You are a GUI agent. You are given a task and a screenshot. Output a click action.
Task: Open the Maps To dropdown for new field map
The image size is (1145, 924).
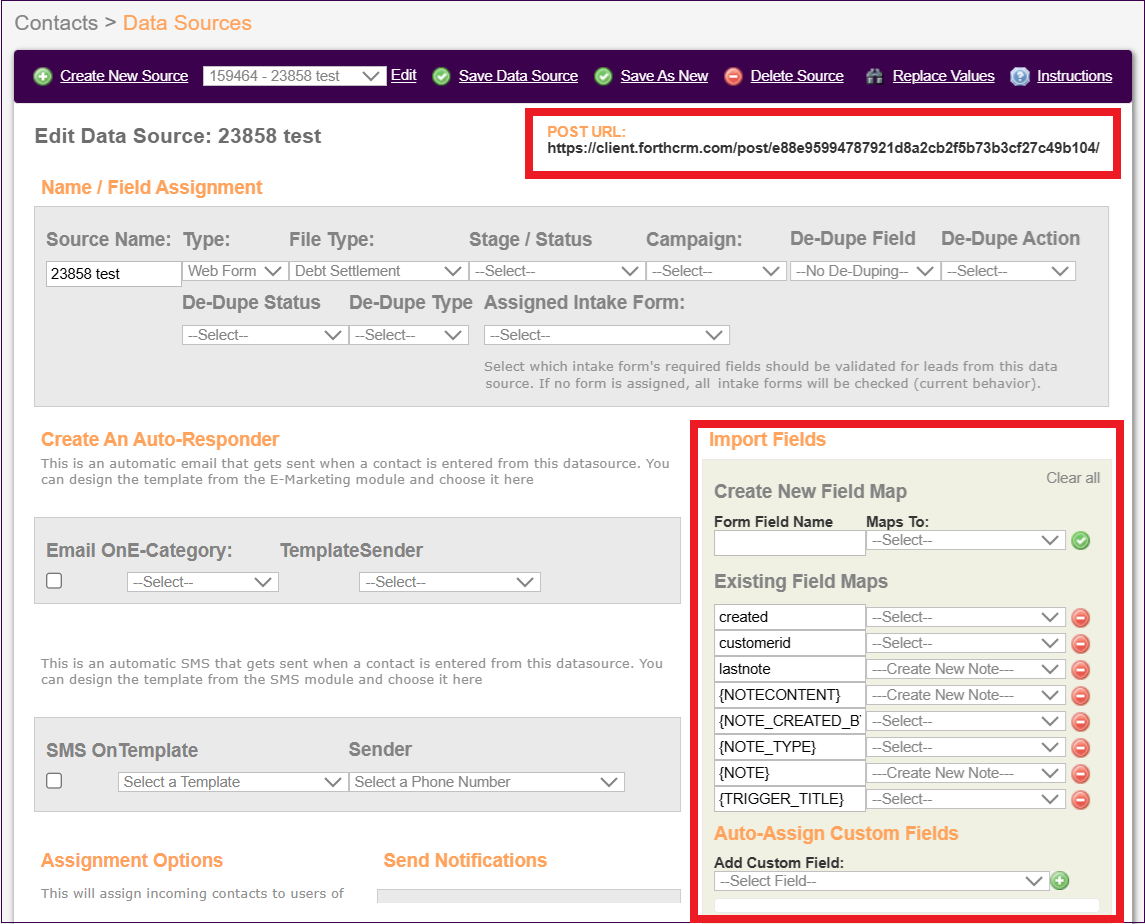click(965, 541)
